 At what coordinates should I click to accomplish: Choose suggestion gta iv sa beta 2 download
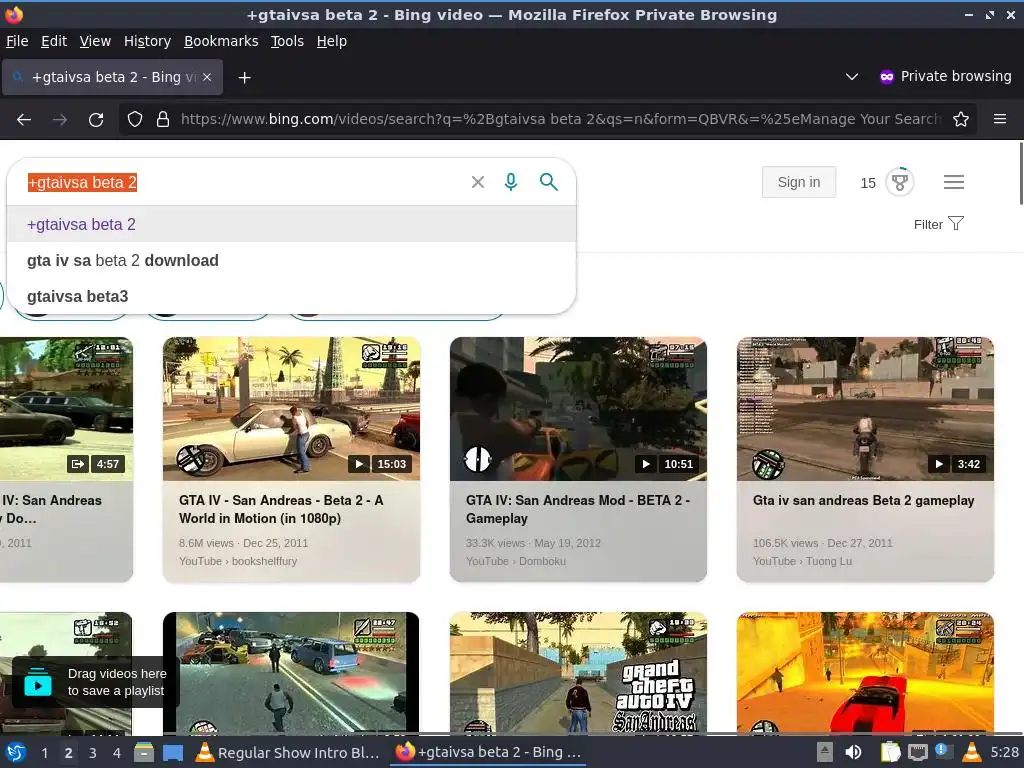click(x=291, y=261)
